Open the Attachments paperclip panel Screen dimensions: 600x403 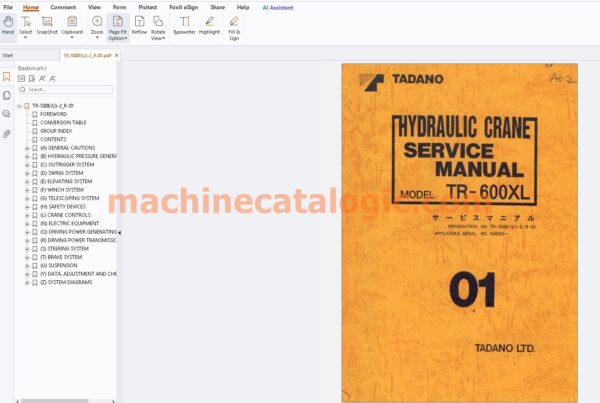pyautogui.click(x=7, y=134)
